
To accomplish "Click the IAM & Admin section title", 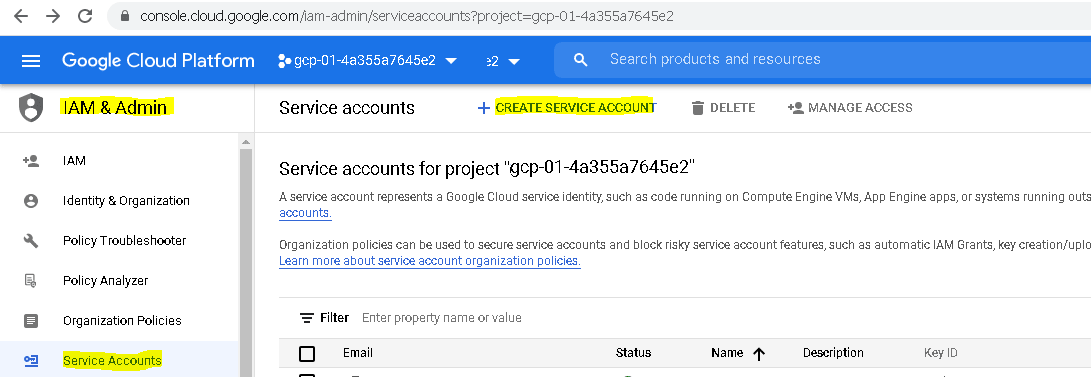I will (x=115, y=107).
